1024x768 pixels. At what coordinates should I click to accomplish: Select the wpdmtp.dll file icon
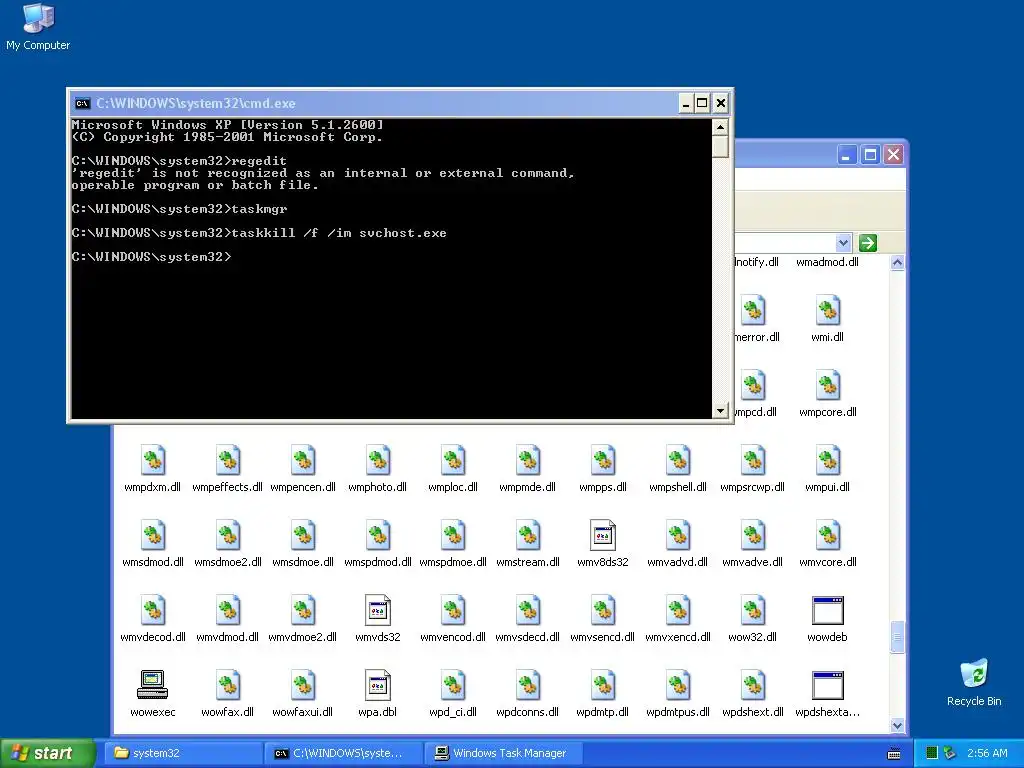tap(603, 685)
